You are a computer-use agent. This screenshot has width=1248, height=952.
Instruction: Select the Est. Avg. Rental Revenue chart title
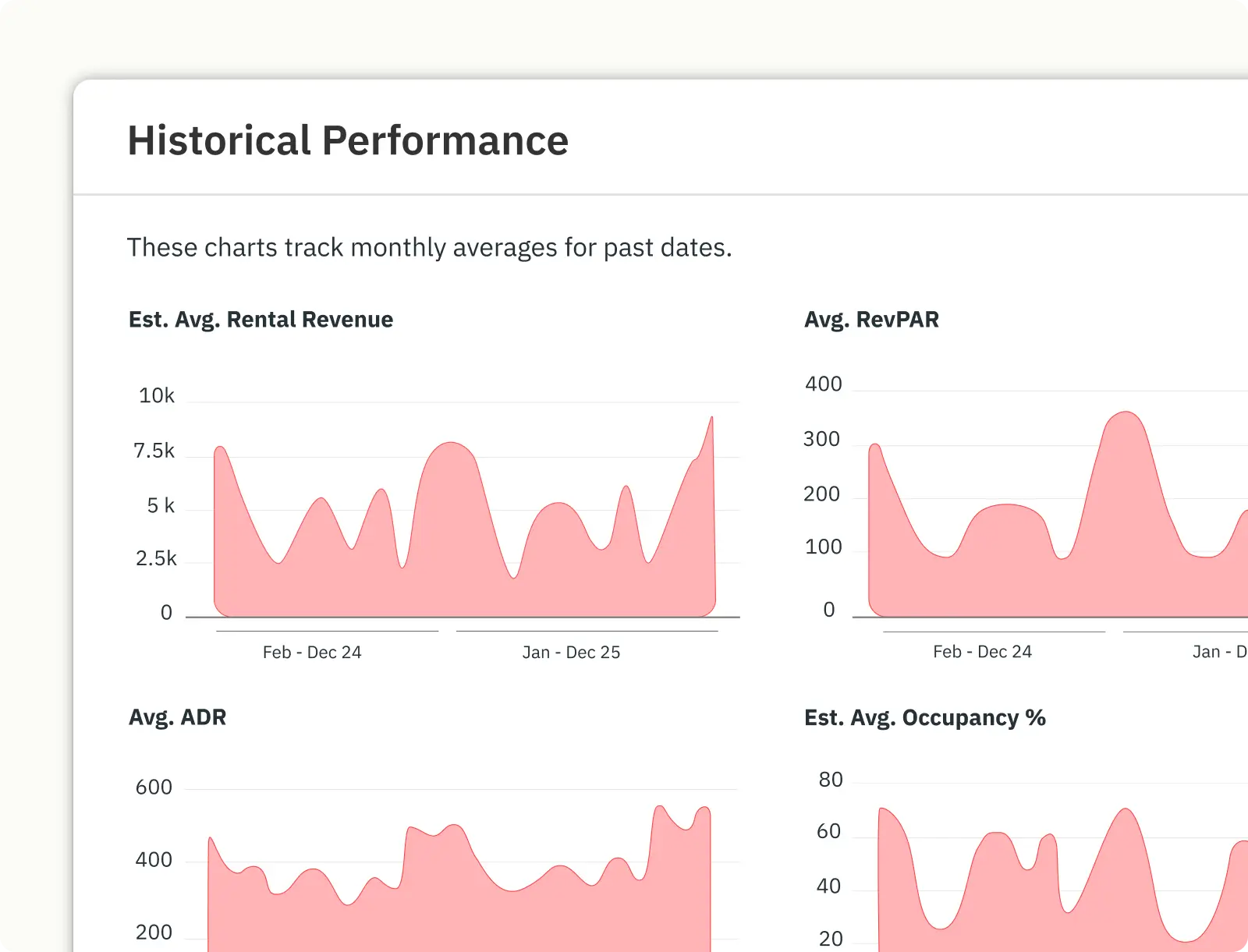point(261,319)
